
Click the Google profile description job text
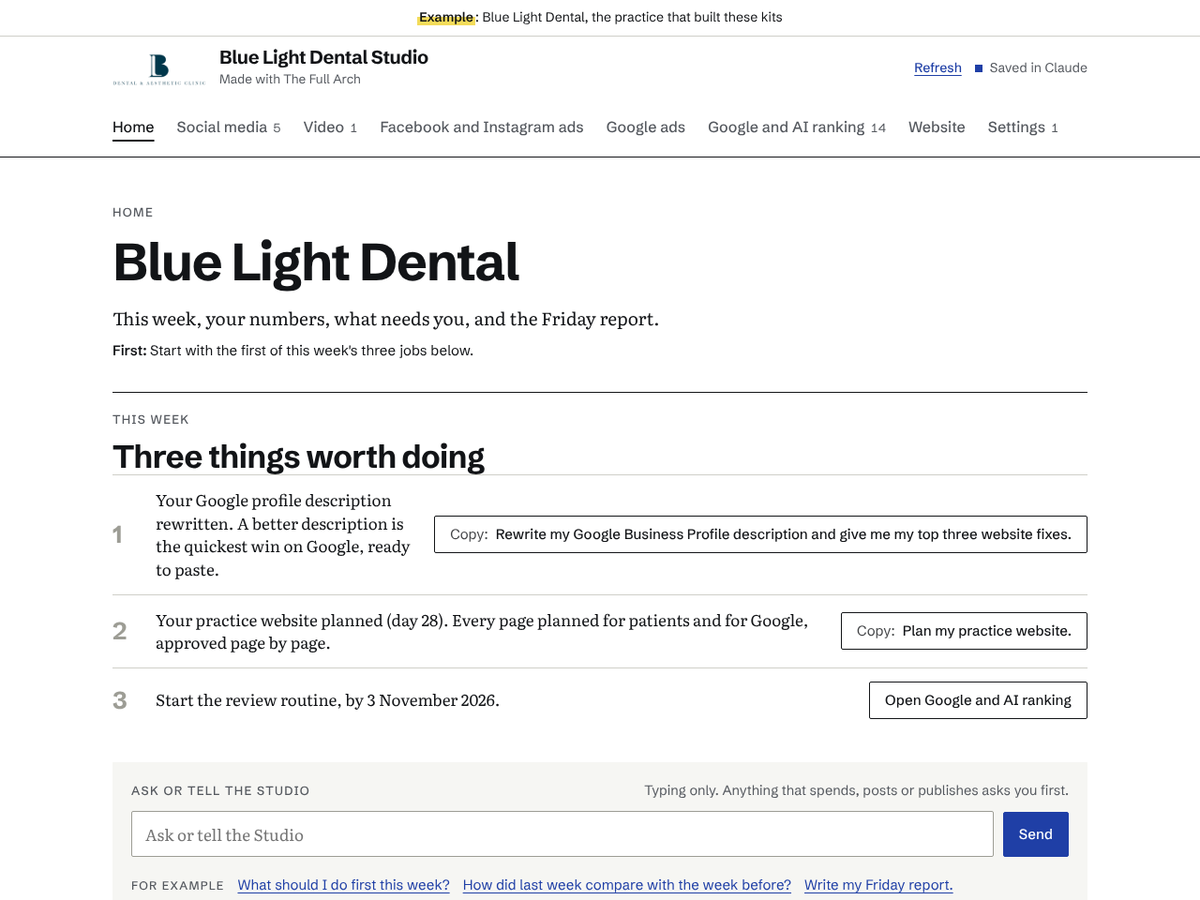283,535
